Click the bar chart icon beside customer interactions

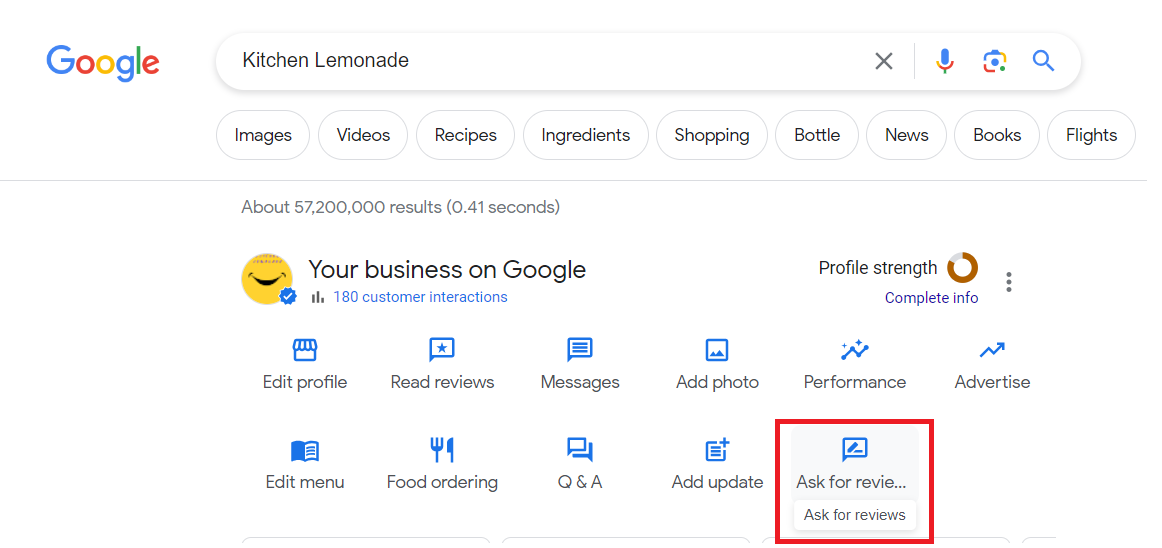(x=318, y=297)
